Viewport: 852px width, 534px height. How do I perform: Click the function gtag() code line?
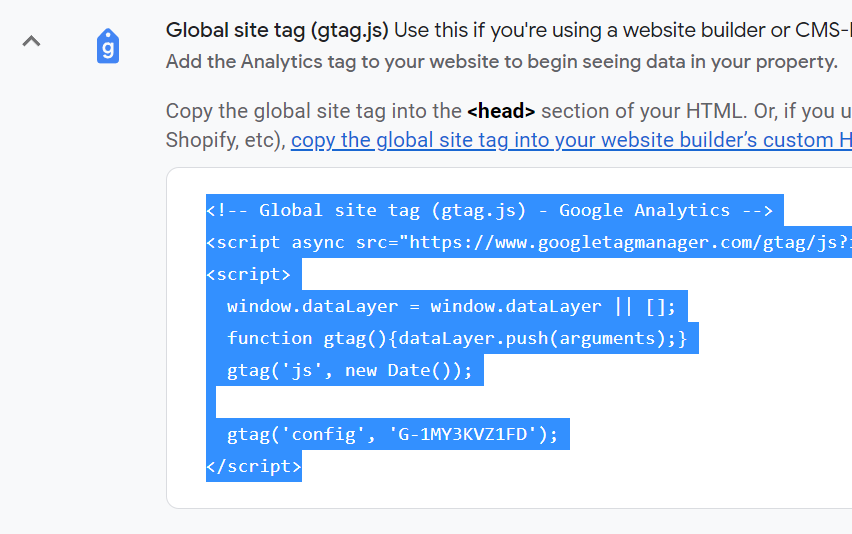[x=457, y=338]
